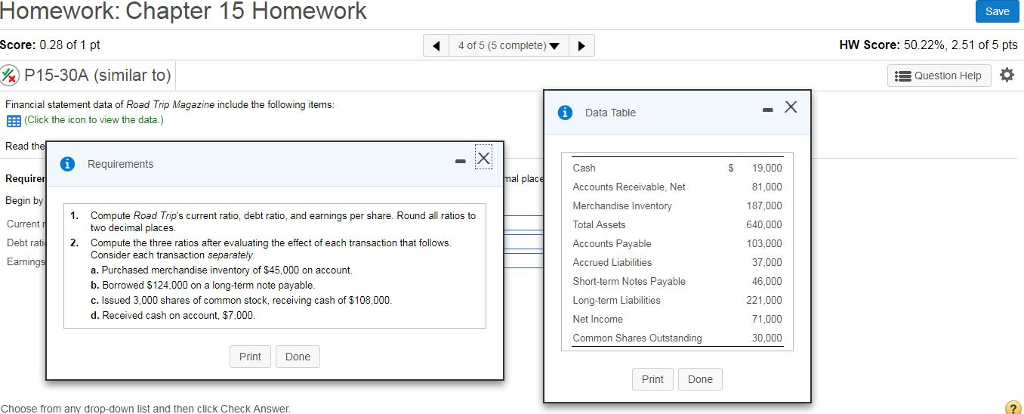This screenshot has width=1024, height=414.
Task: Click the data table grid icon
Action: click(x=14, y=121)
